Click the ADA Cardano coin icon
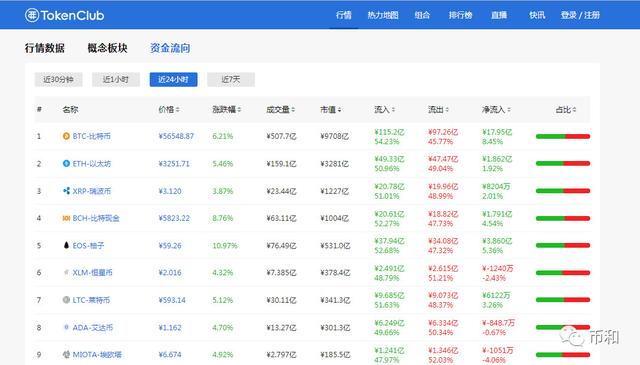Screen dimensions: 640x365 coord(66,327)
